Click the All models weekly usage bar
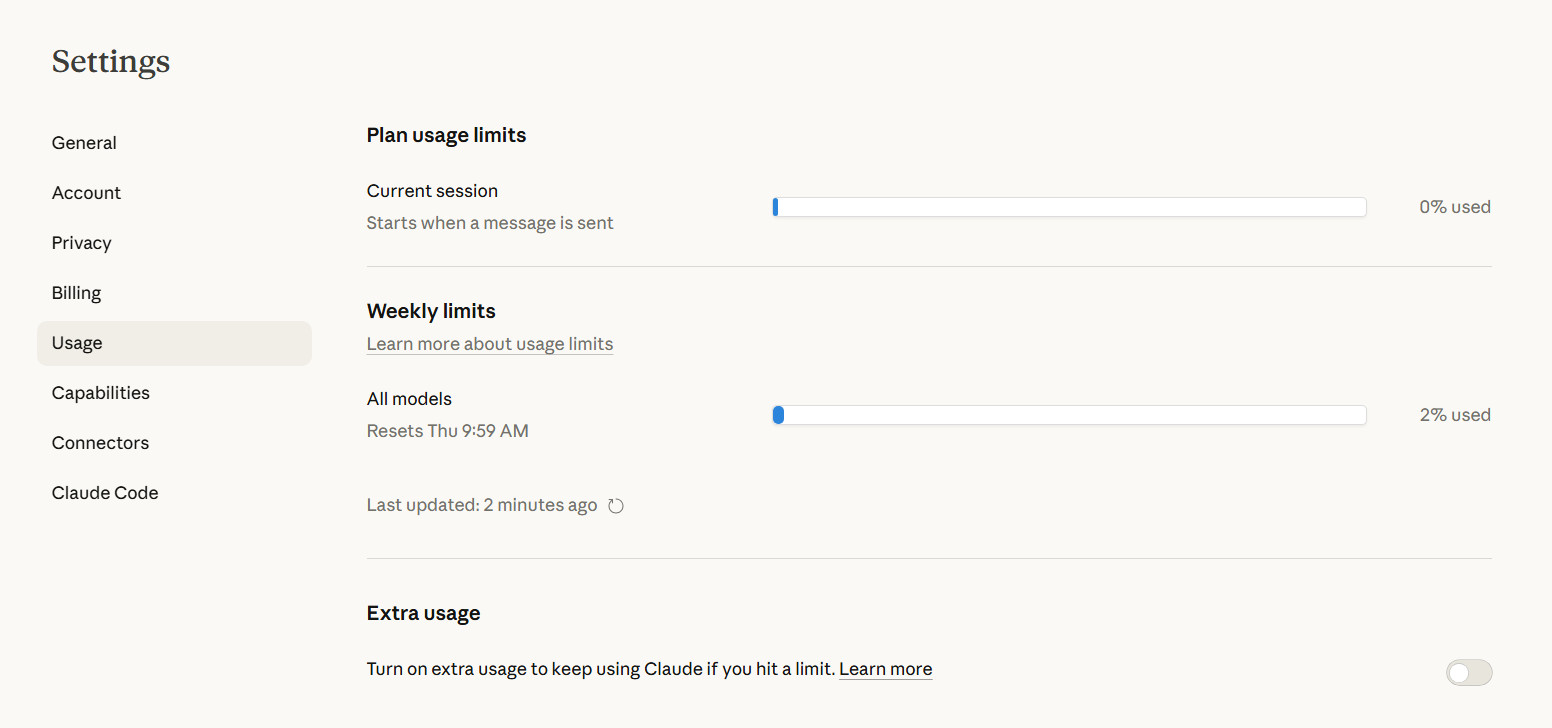This screenshot has height=728, width=1552. pos(1068,415)
